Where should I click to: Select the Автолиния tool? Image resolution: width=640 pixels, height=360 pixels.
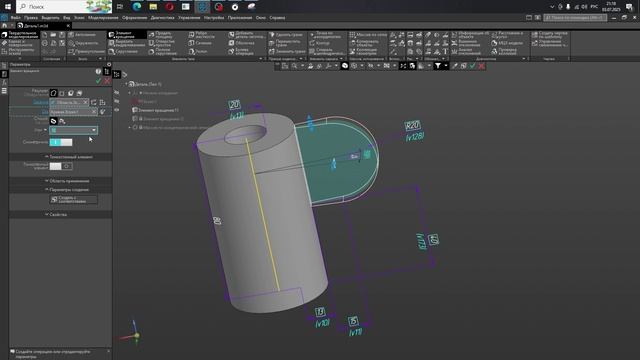[x=82, y=35]
